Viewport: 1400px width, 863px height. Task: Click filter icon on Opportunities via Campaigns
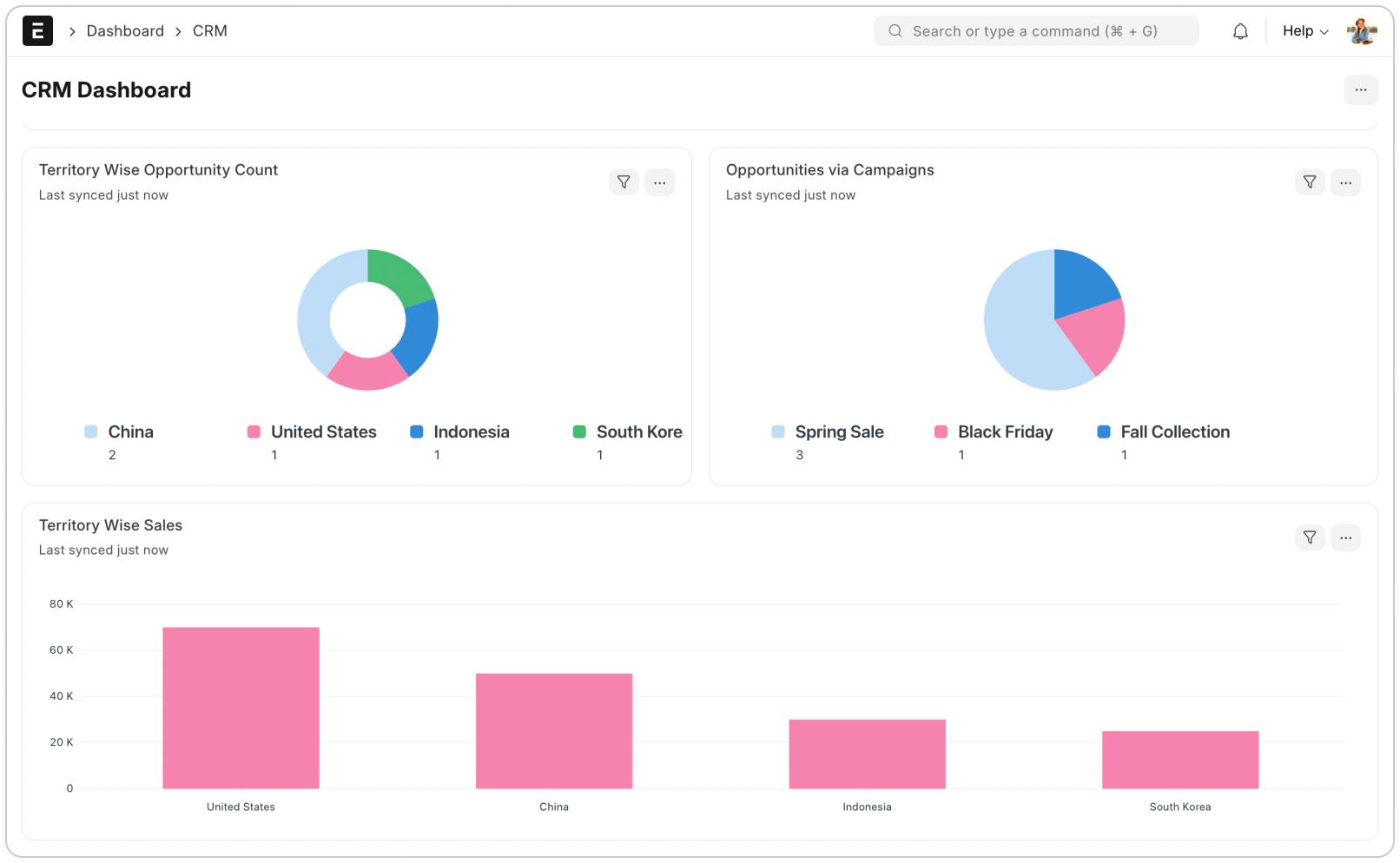[x=1310, y=182]
